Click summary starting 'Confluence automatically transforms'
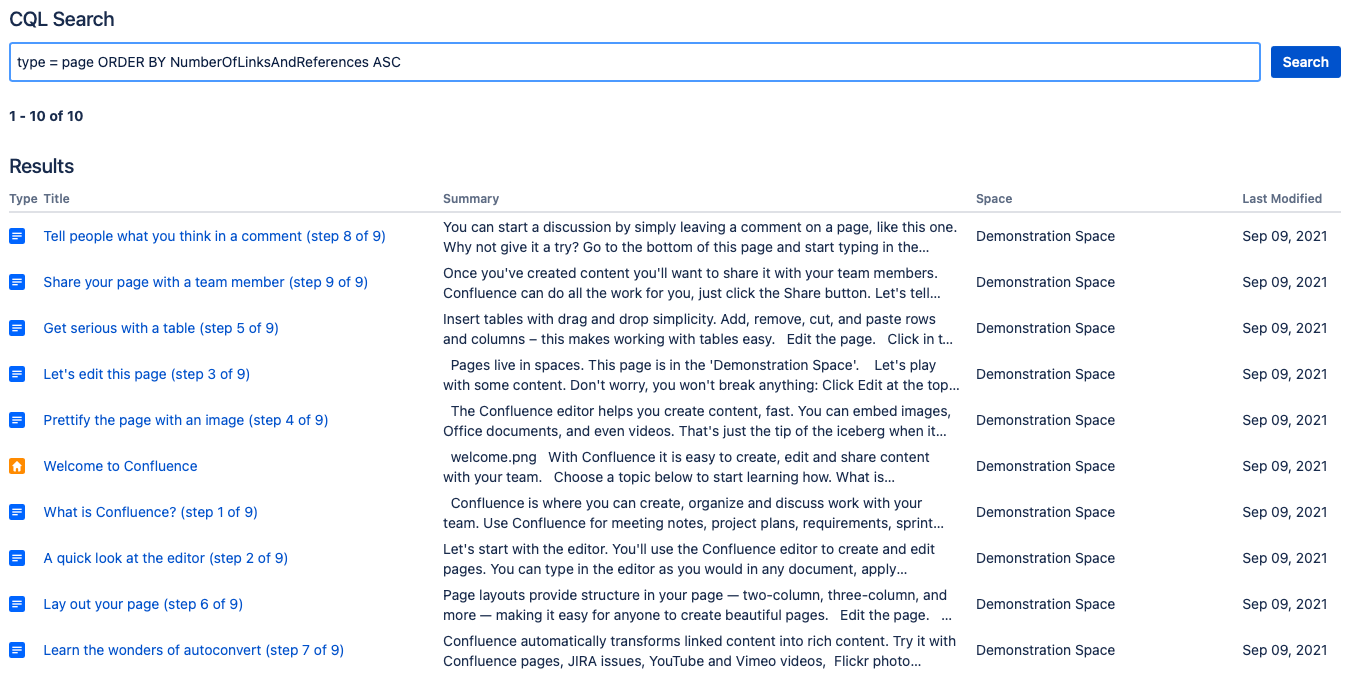Screen dimensions: 1351x674 click(700, 651)
